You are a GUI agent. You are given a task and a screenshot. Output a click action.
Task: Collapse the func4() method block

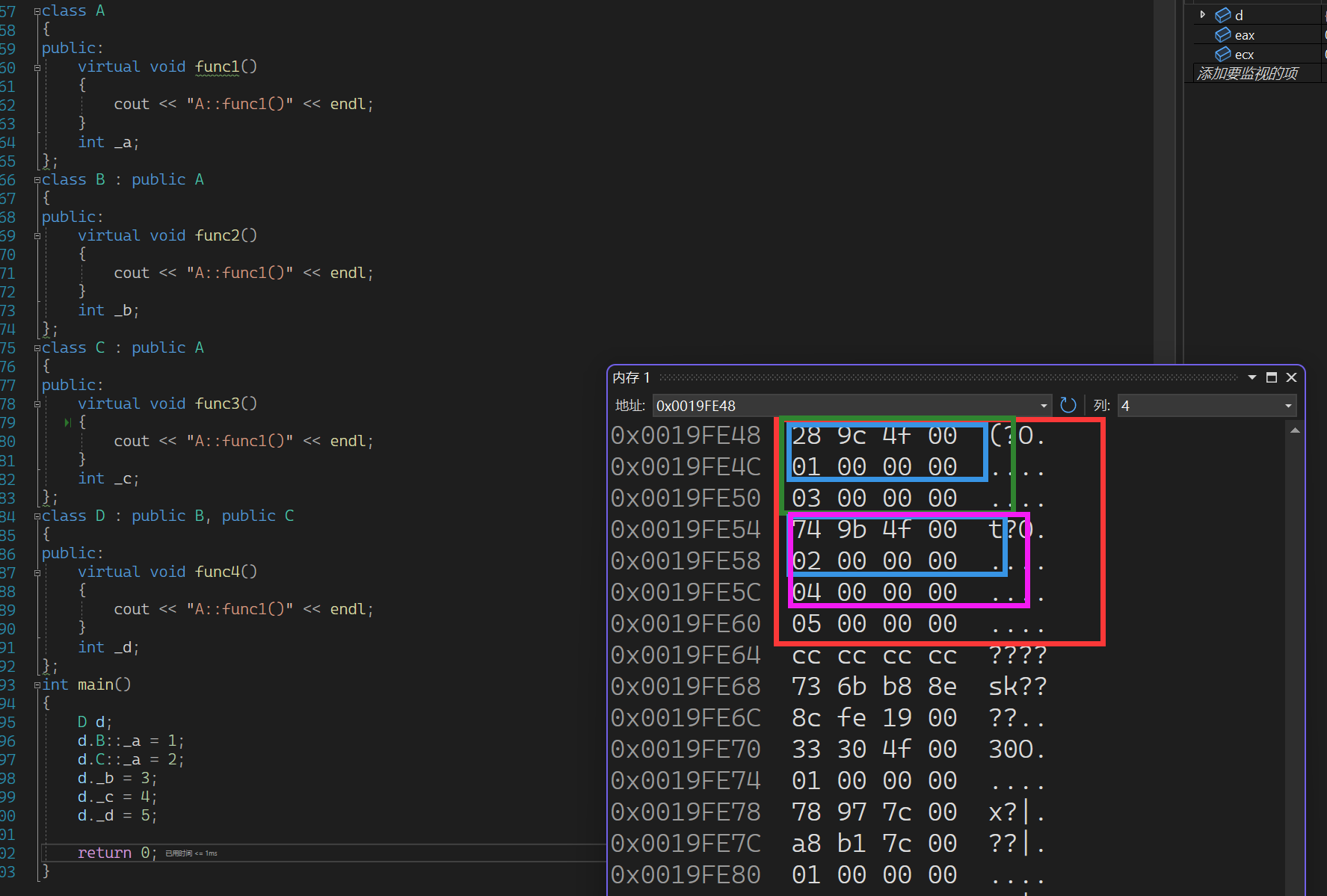[x=37, y=573]
